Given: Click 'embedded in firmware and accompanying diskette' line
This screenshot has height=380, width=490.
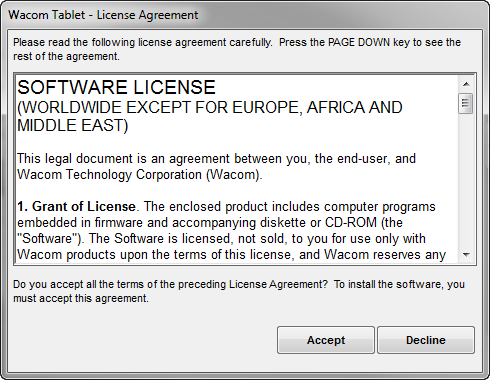Looking at the screenshot, I should pos(210,223).
